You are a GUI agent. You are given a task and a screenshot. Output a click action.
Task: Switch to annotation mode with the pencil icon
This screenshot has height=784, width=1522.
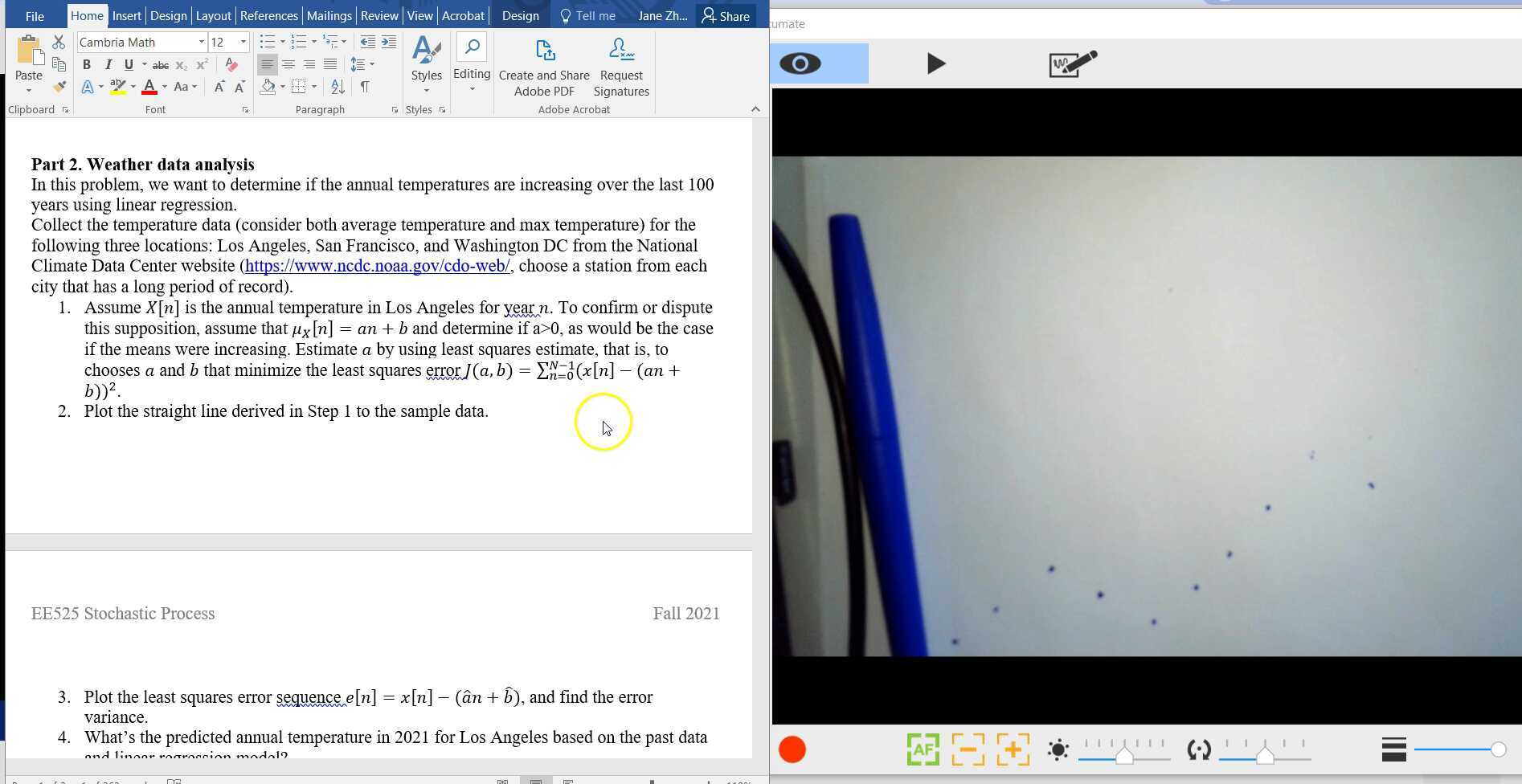click(x=1072, y=63)
